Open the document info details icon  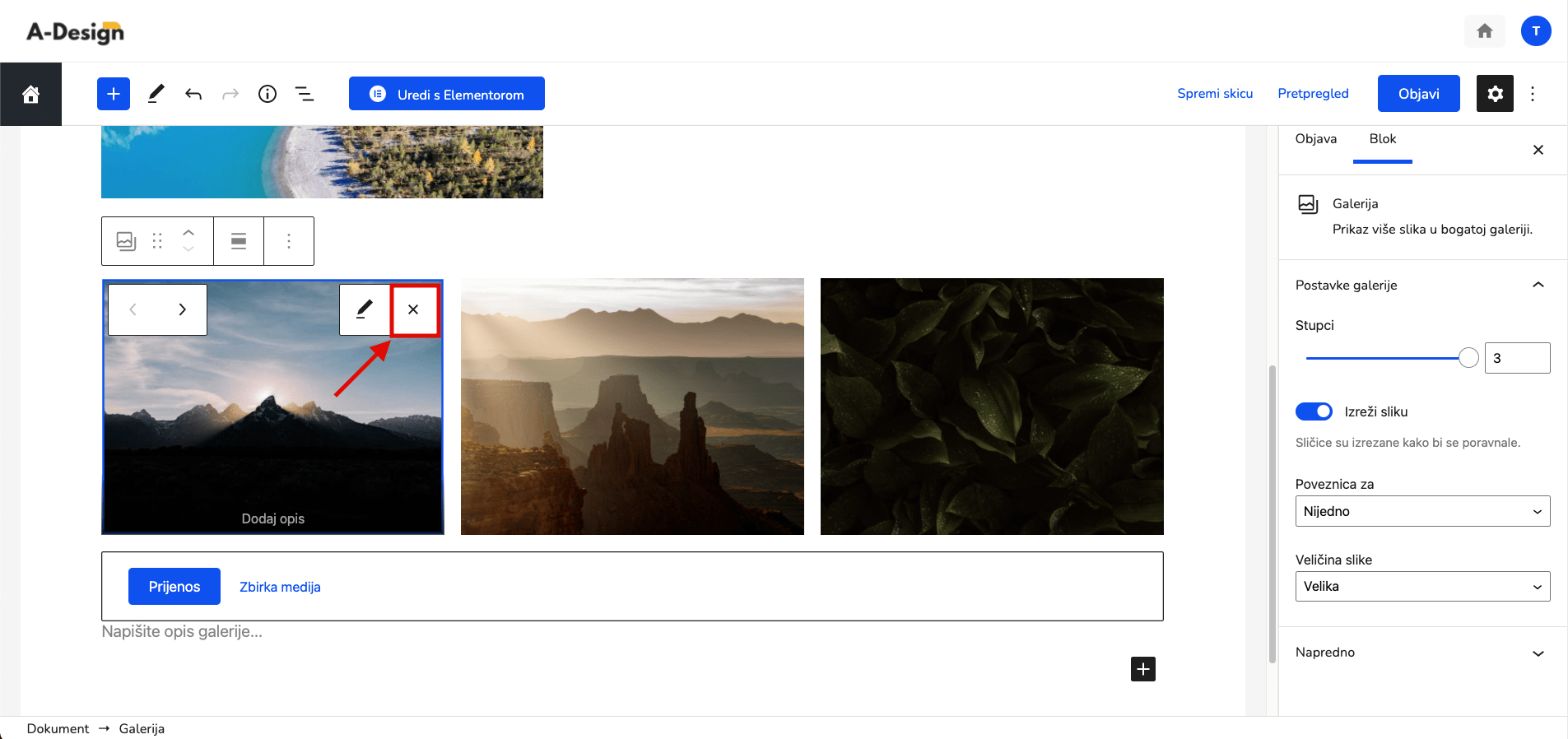pyautogui.click(x=268, y=94)
